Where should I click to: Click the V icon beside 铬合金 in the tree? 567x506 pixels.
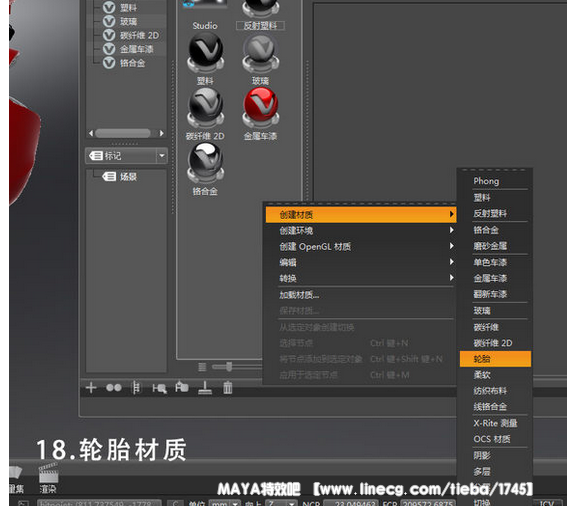(x=109, y=63)
